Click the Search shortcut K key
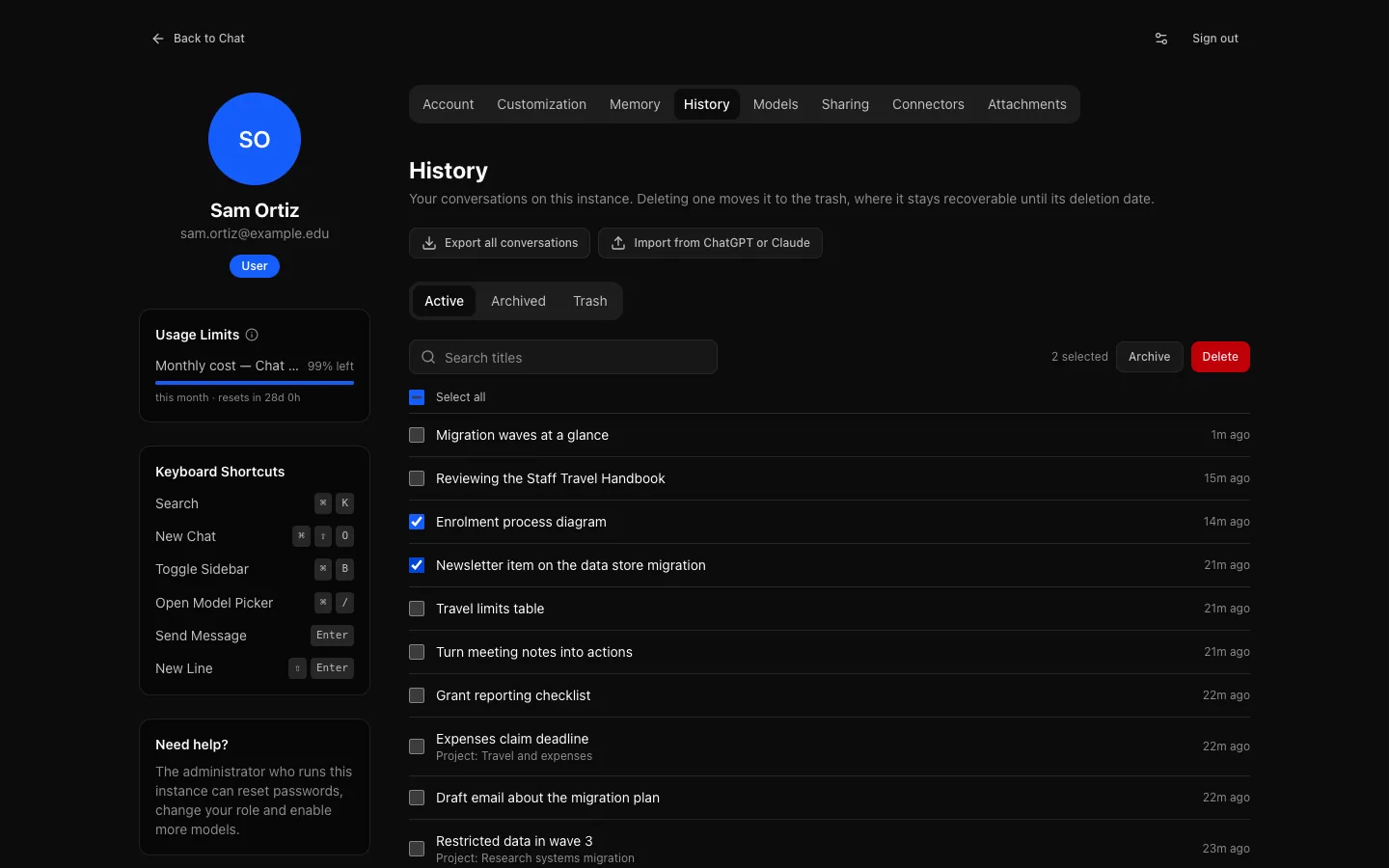Image resolution: width=1389 pixels, height=868 pixels. [x=344, y=503]
